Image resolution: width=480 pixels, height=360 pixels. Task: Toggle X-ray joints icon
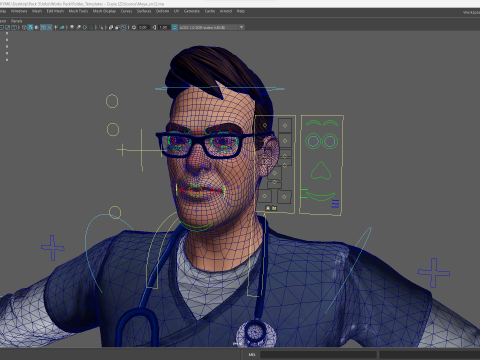[124, 27]
